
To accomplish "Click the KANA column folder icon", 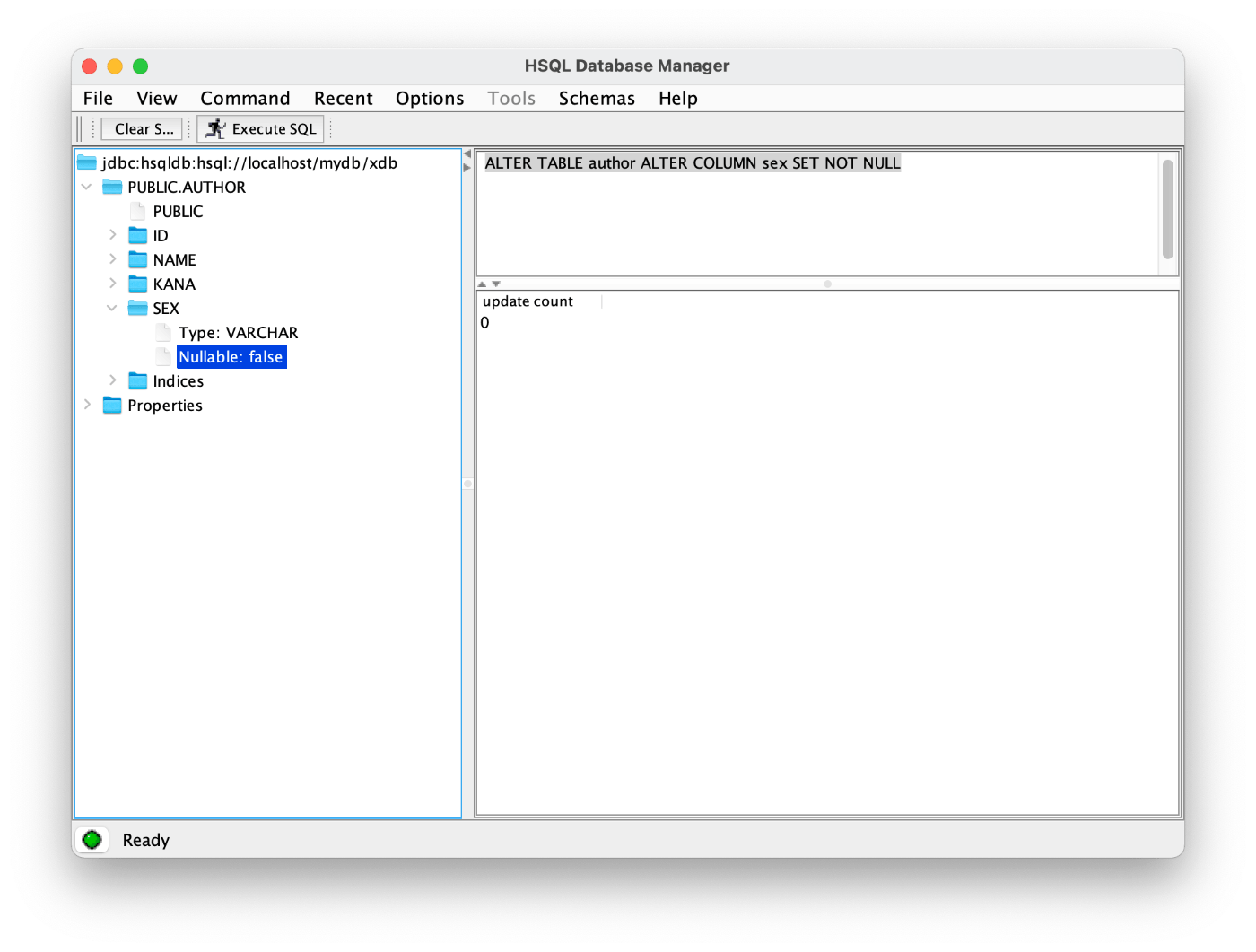I will pyautogui.click(x=137, y=284).
